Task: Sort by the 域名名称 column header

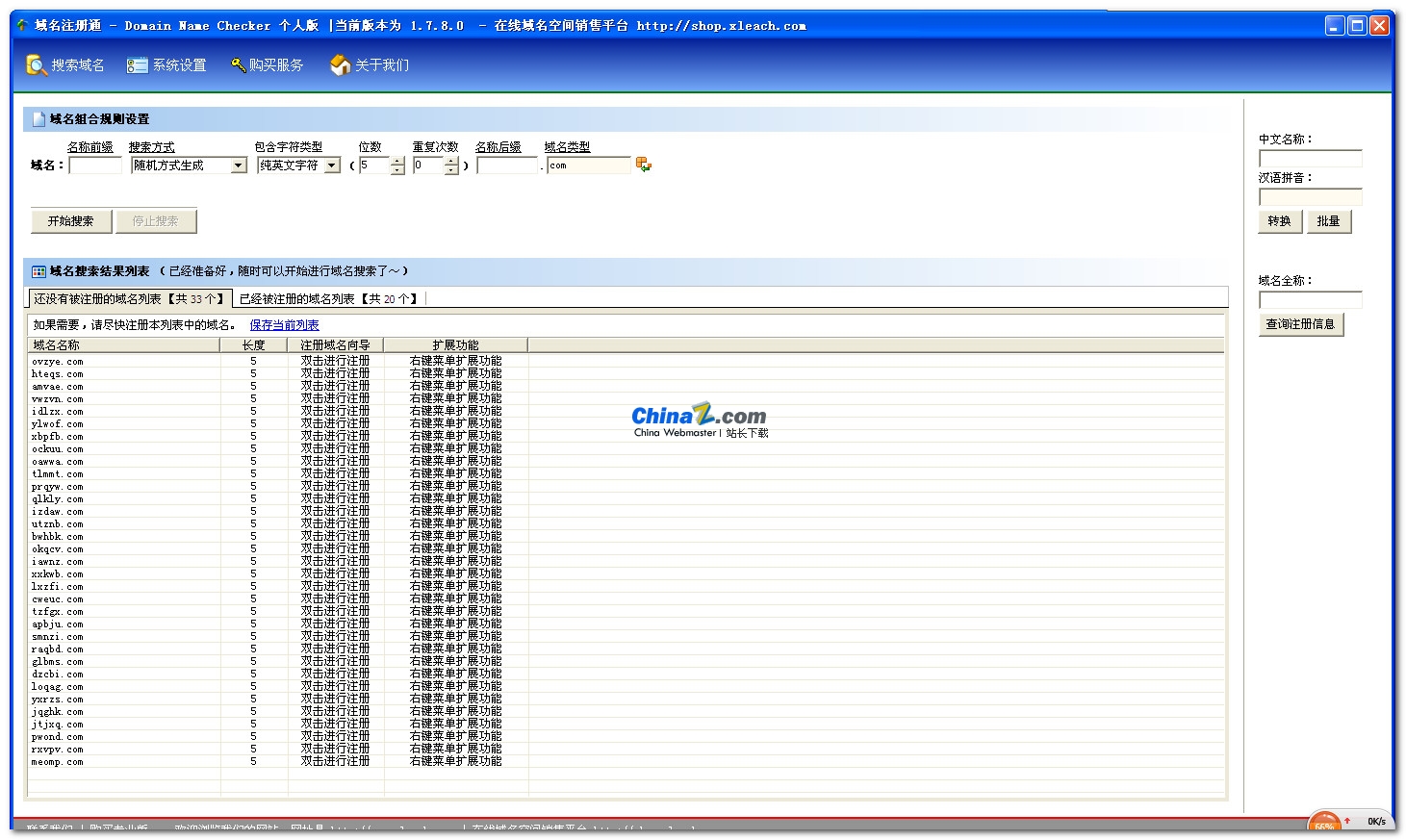Action: (x=124, y=344)
